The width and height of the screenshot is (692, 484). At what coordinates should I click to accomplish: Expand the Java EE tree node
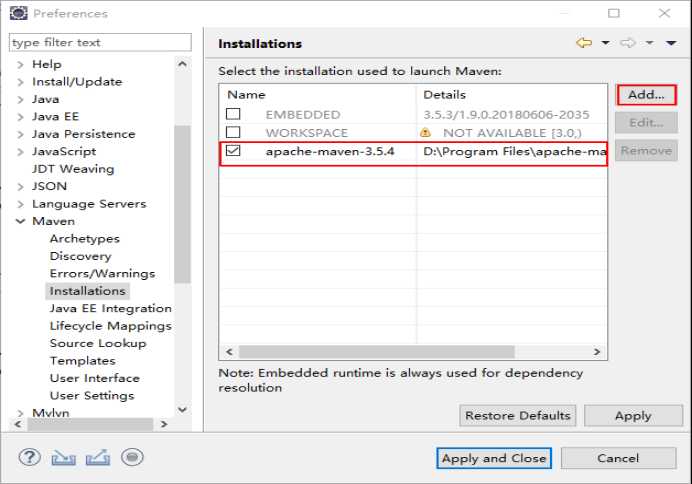coord(20,117)
